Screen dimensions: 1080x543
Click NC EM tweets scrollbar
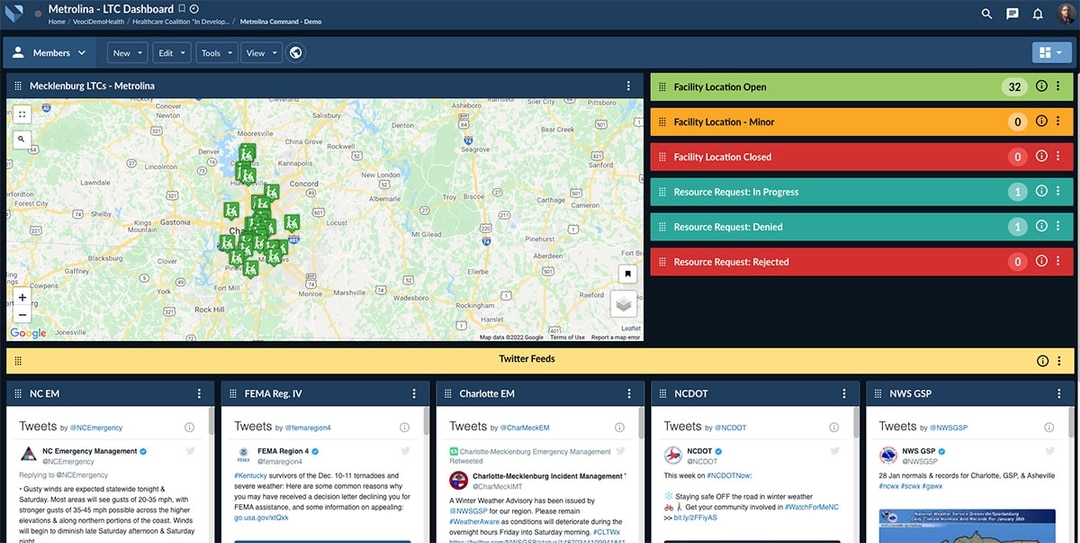[211, 421]
